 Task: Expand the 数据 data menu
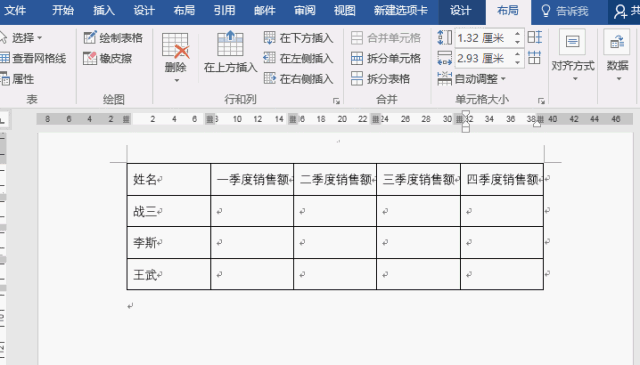617,56
